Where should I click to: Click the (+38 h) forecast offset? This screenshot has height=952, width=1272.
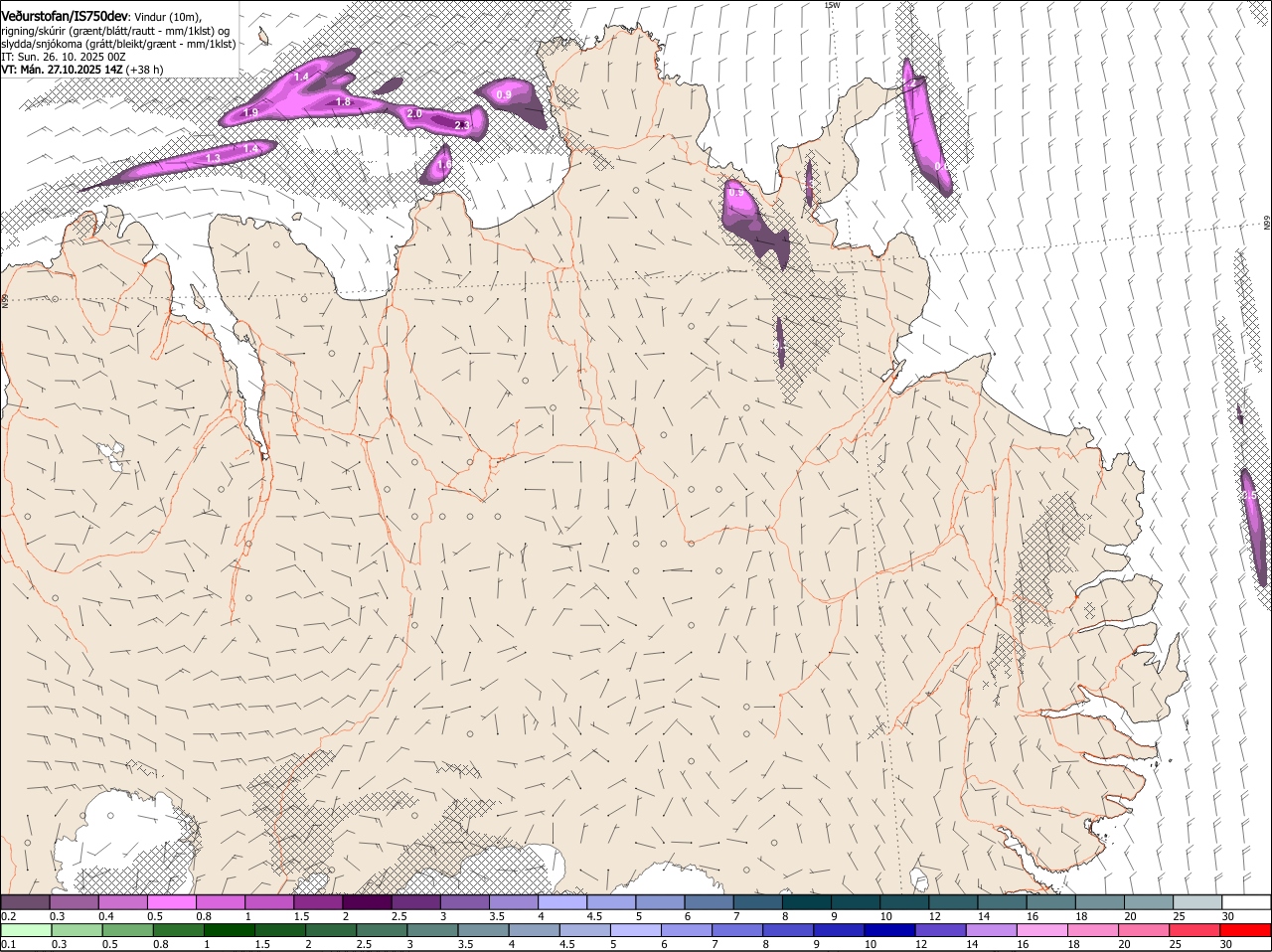[x=145, y=71]
